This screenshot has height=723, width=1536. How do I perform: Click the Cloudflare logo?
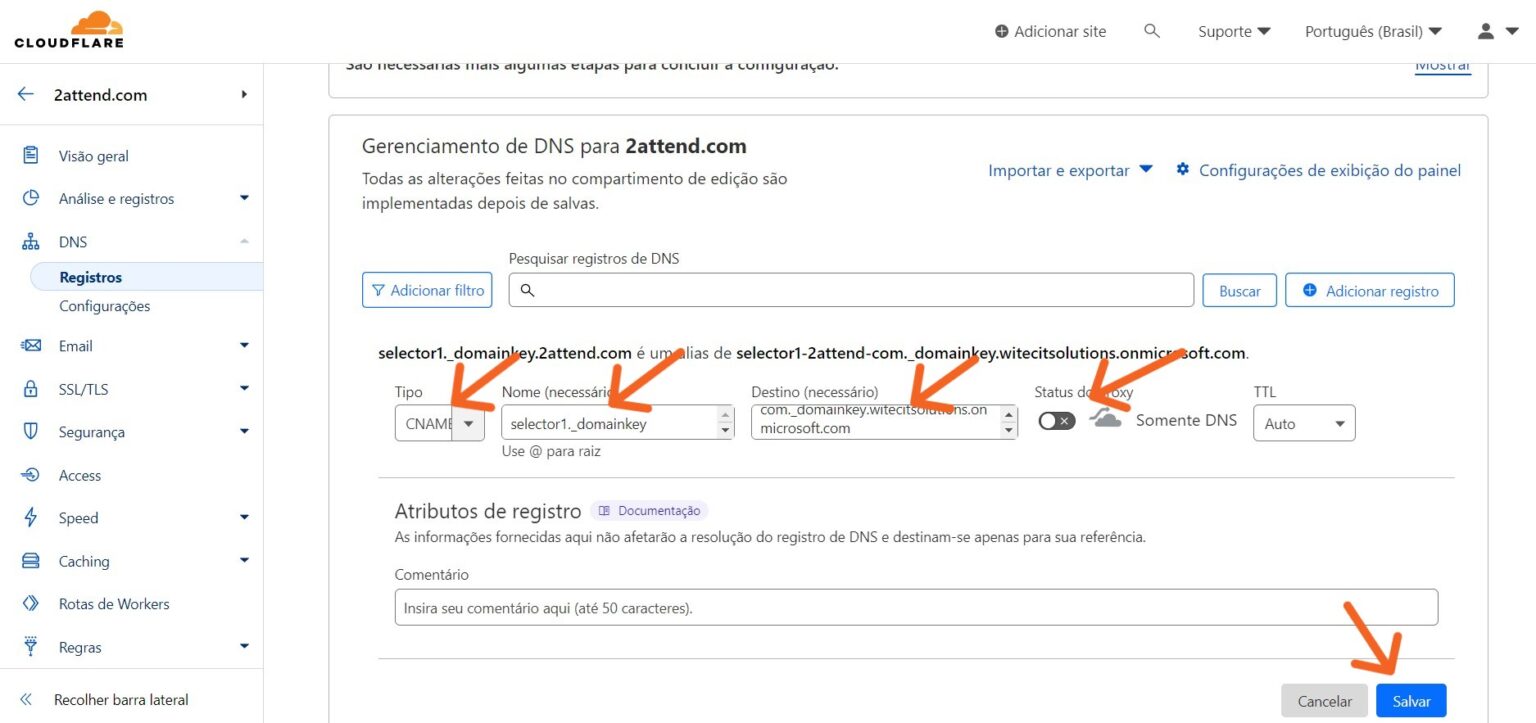click(68, 29)
